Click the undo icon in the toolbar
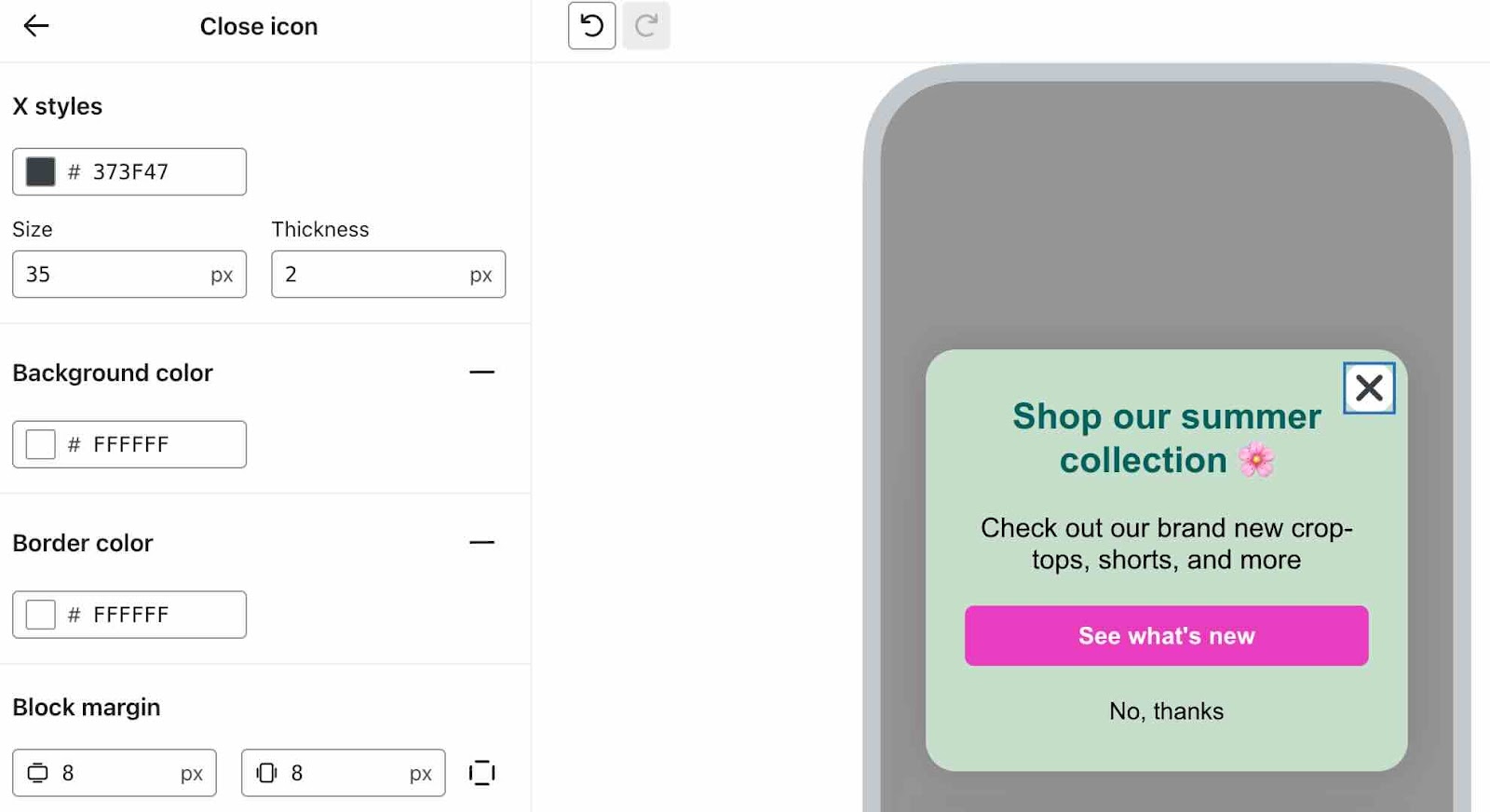This screenshot has height=812, width=1490. click(590, 26)
